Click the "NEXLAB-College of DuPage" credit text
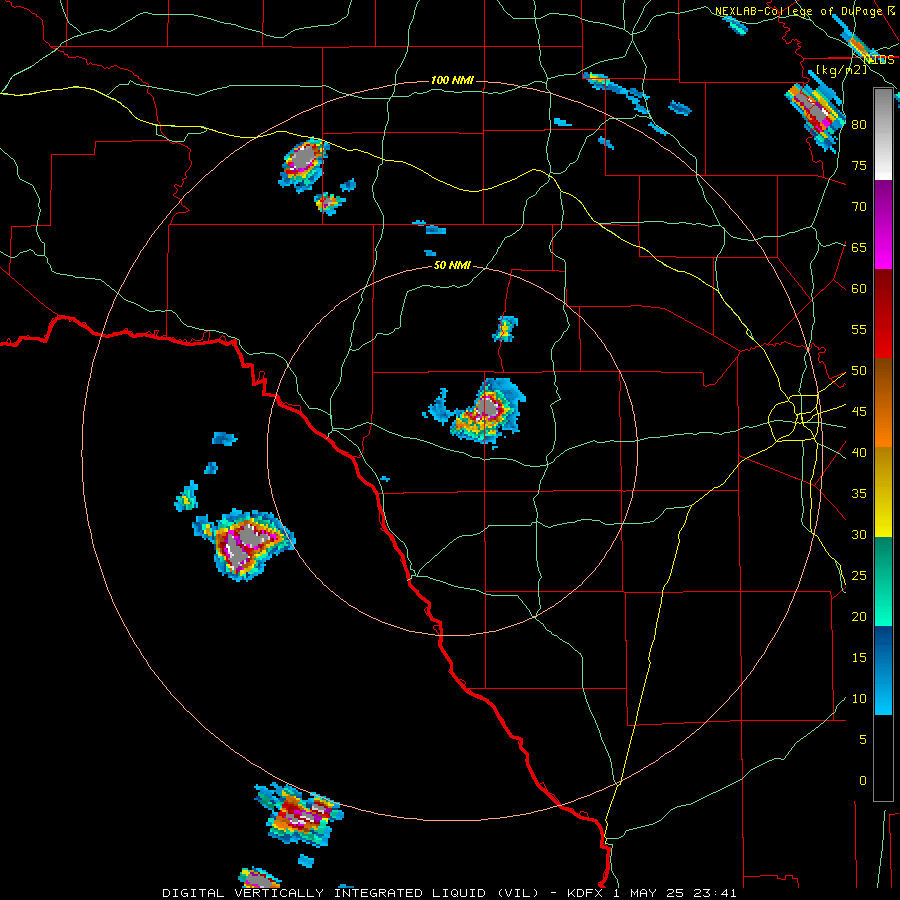 pyautogui.click(x=799, y=11)
